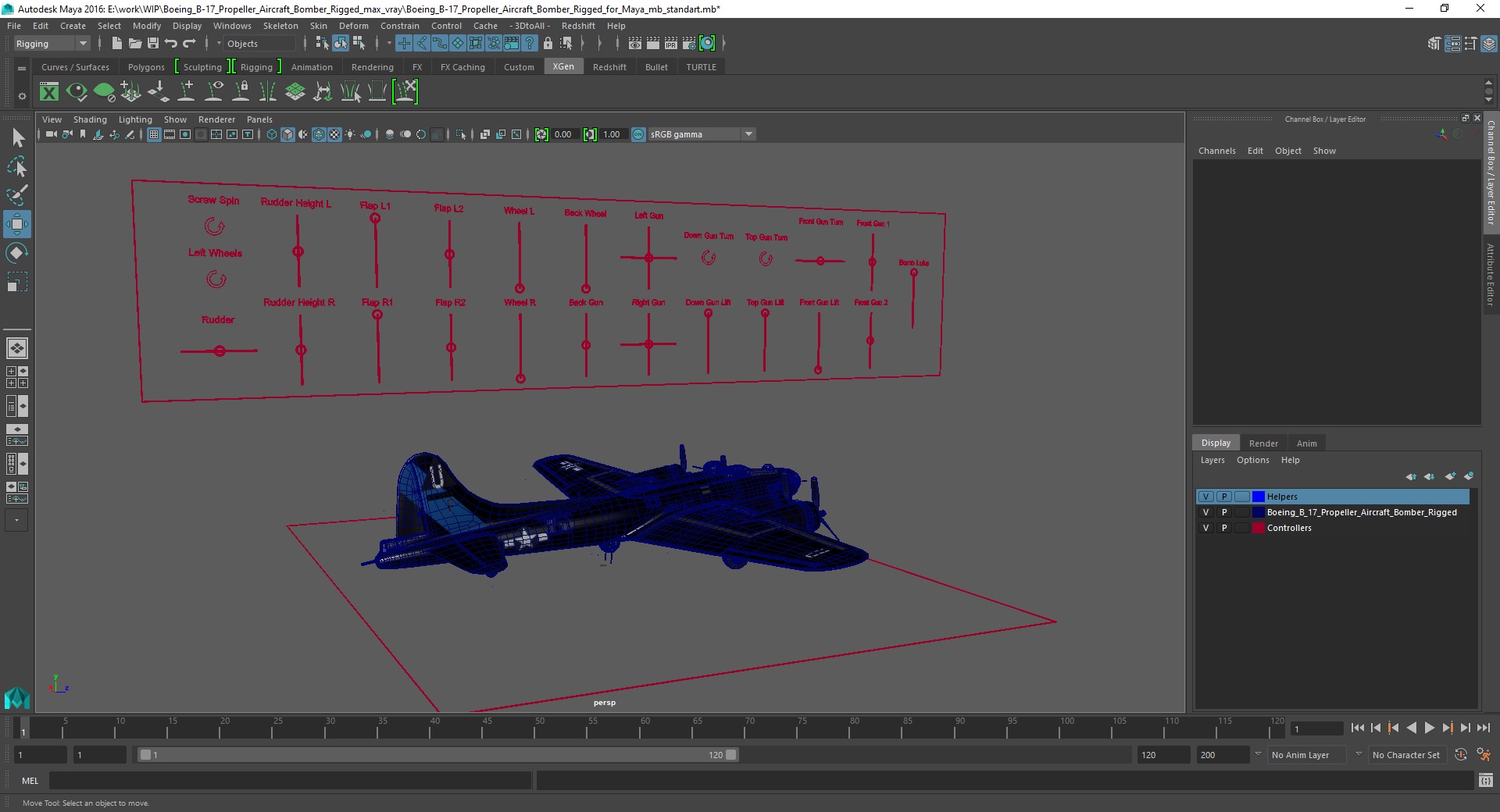Clear XGen preview leaf icon
1500x812 pixels.
tap(104, 92)
